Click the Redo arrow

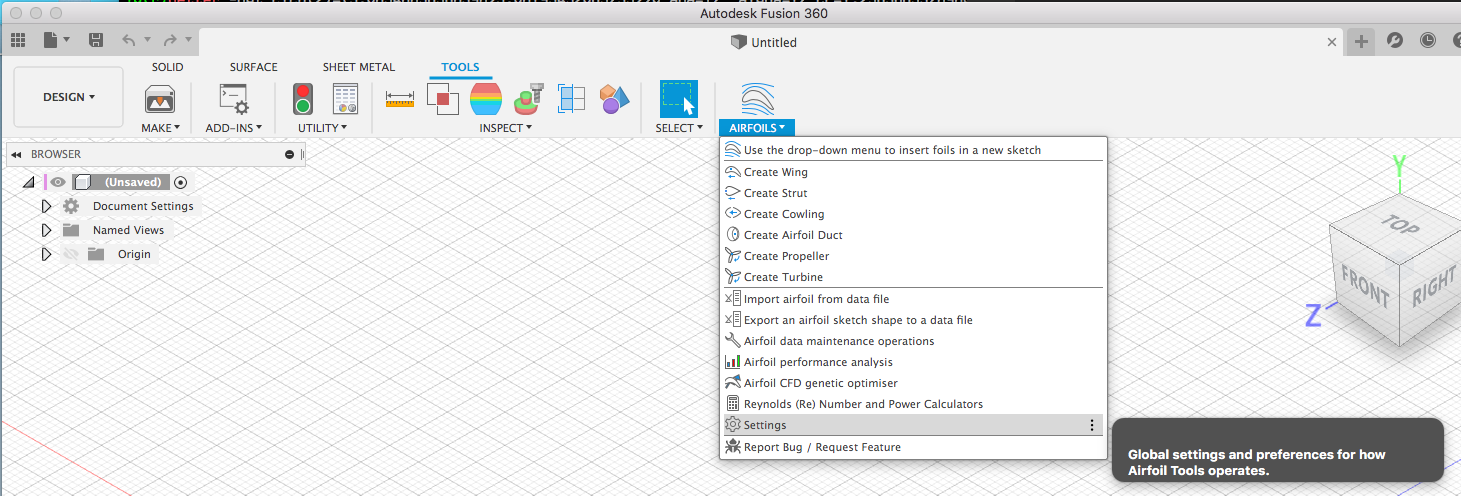click(x=170, y=40)
